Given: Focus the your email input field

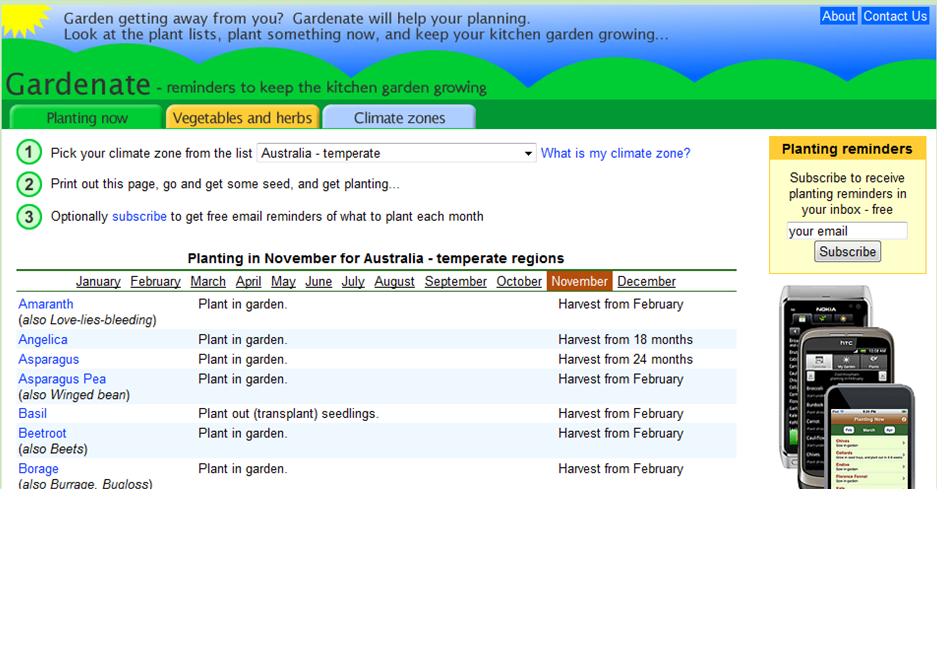Looking at the screenshot, I should coord(846,231).
